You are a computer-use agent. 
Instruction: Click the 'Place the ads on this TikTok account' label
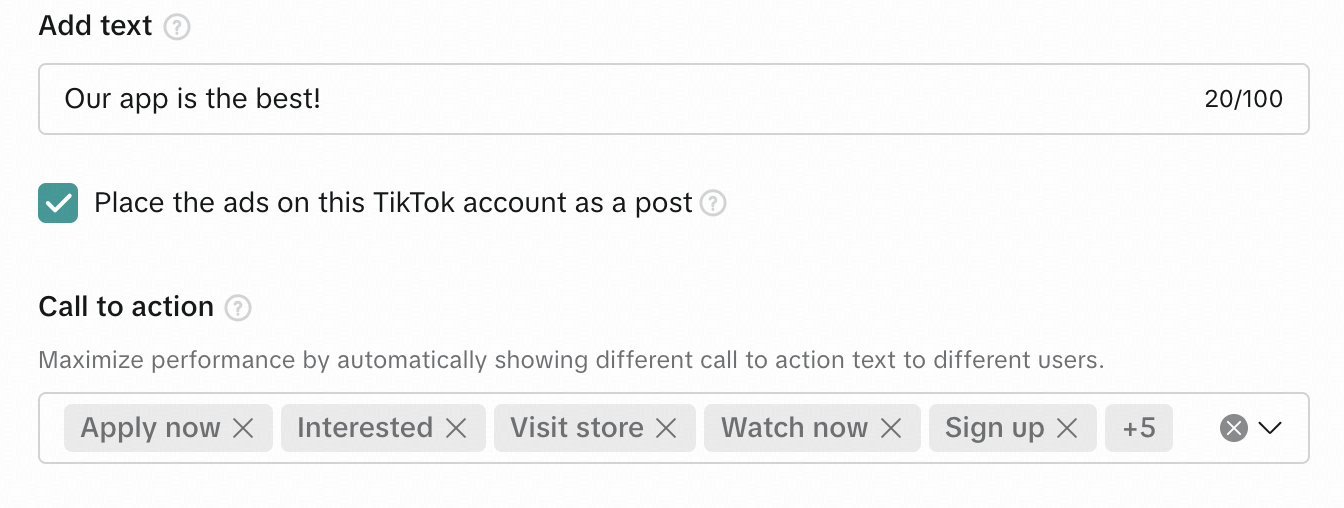[393, 204]
